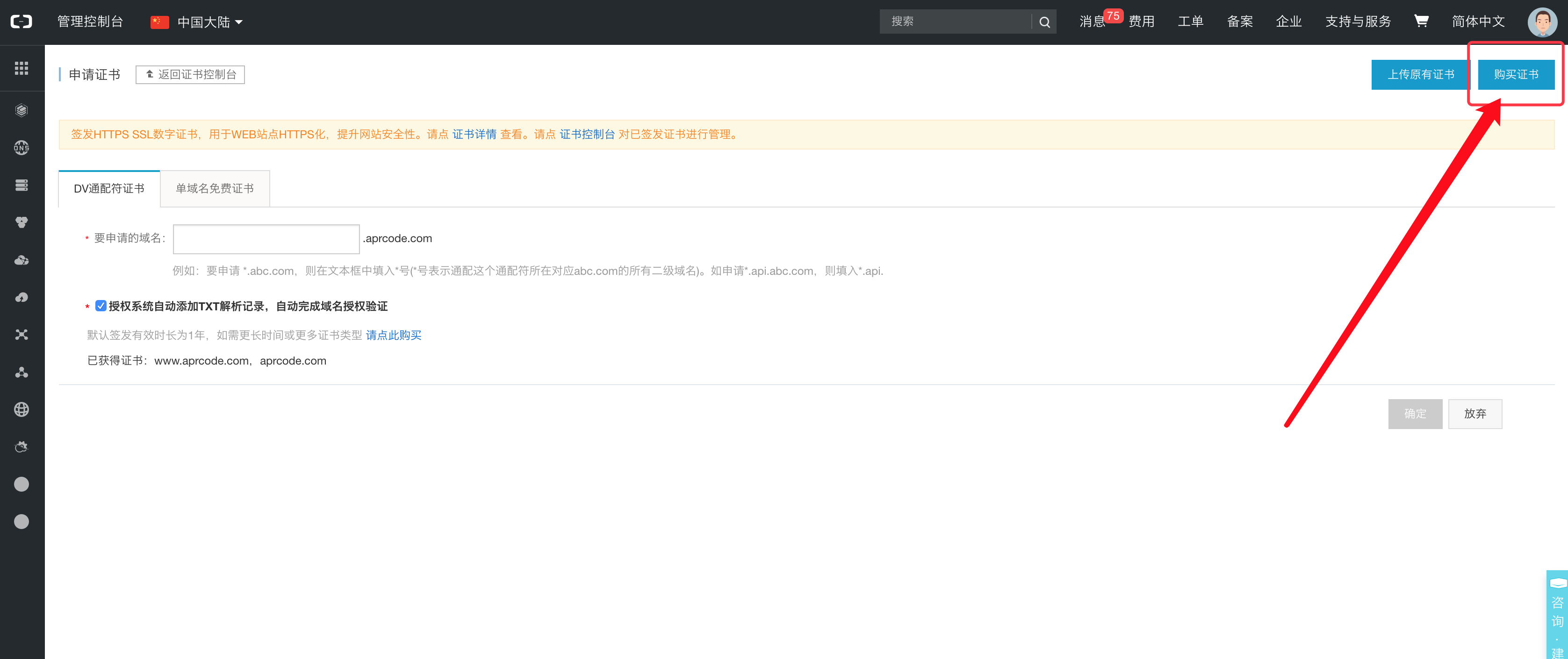Switch to the 单域名免费证书 tab
Screen dimensions: 1568x659
(214, 189)
